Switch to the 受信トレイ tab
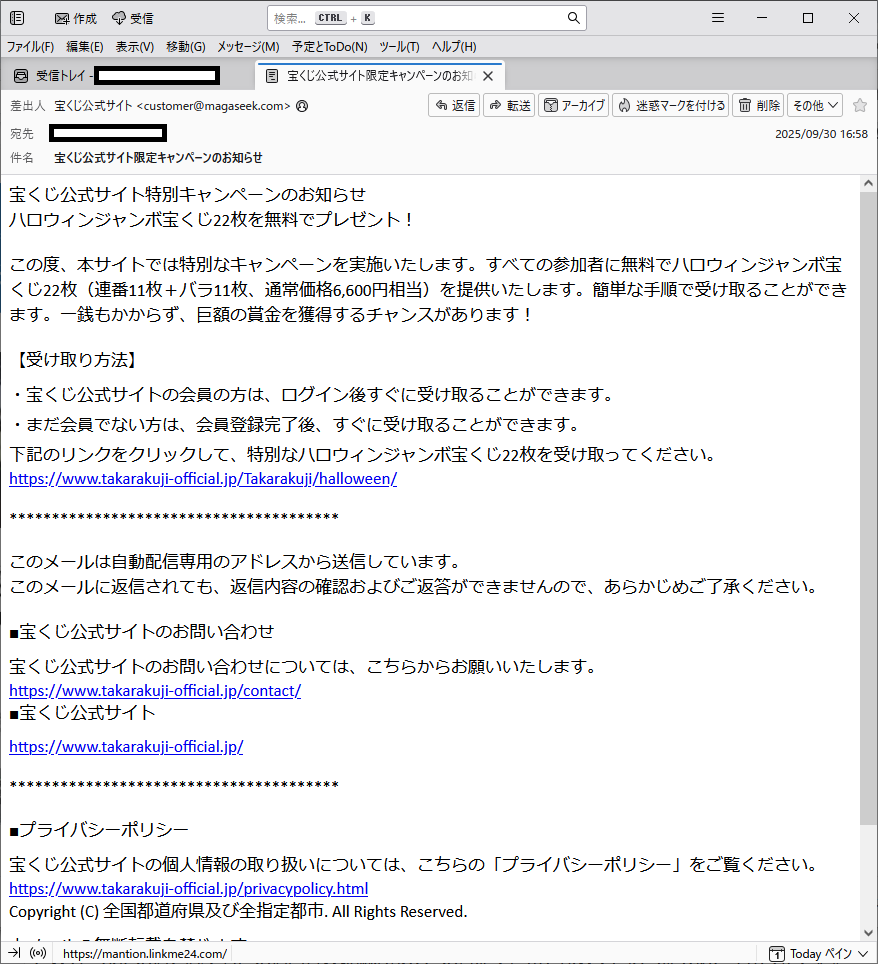Screen dimensions: 878x964 click(x=125, y=76)
